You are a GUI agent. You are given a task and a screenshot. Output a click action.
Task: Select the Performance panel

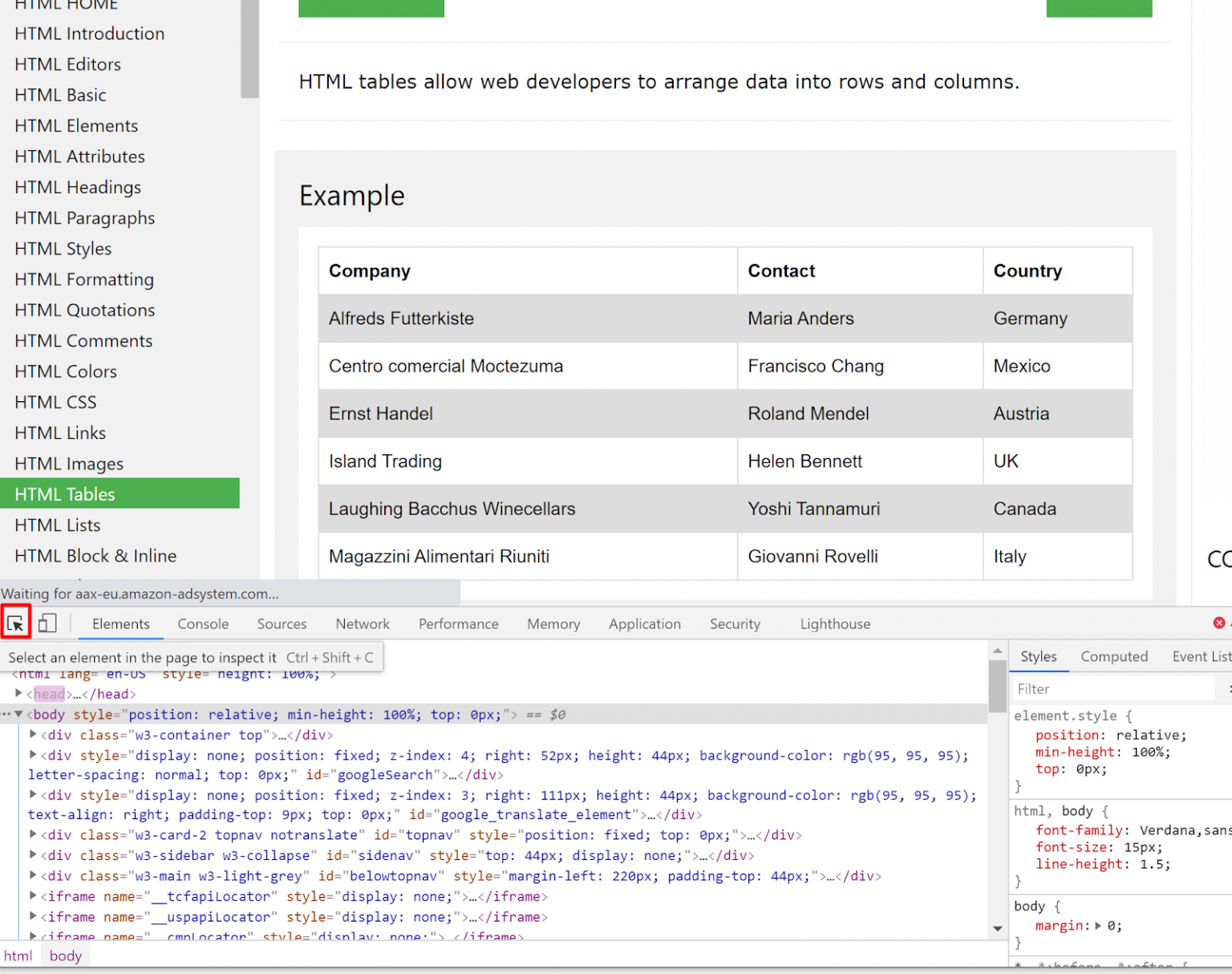coord(458,623)
